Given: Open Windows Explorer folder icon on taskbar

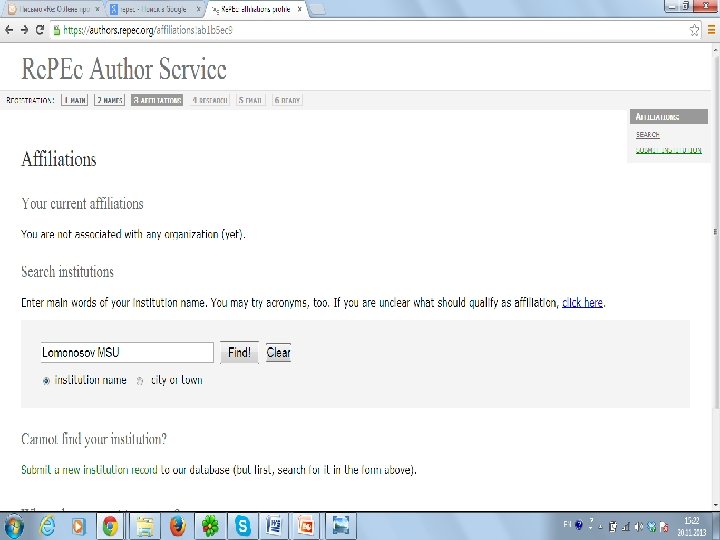Looking at the screenshot, I should coord(145,526).
